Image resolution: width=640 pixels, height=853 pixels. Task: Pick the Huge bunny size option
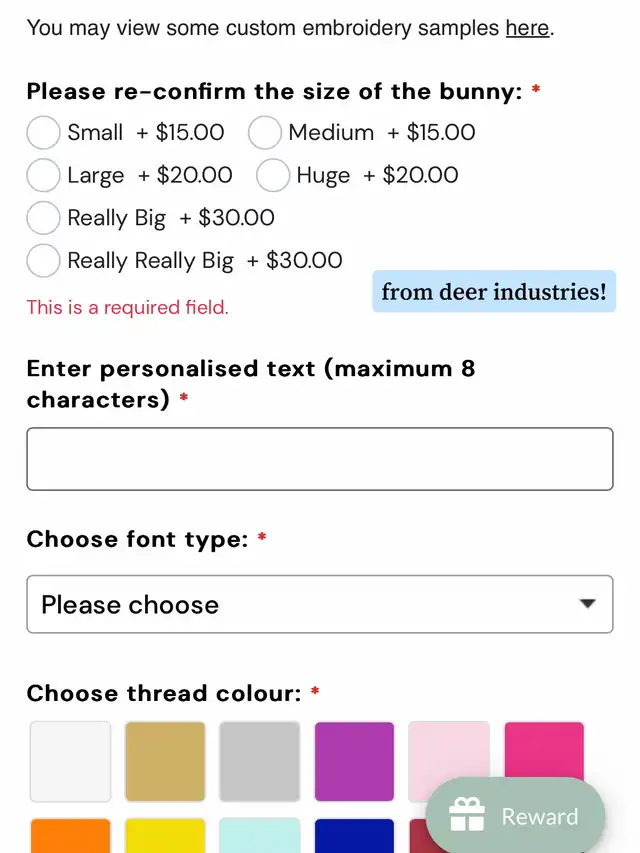click(x=273, y=176)
